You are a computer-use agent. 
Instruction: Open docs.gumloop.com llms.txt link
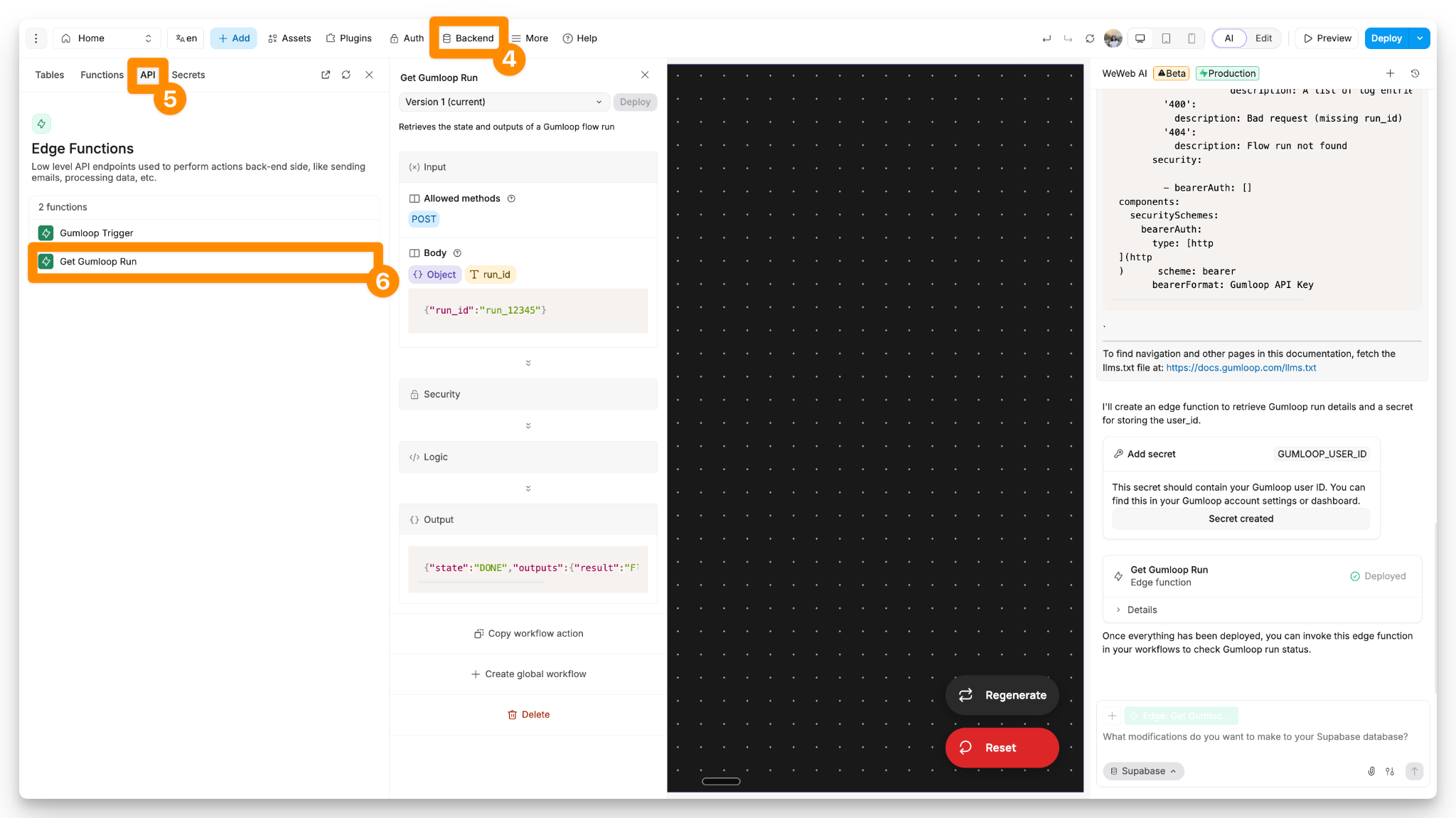click(1241, 368)
